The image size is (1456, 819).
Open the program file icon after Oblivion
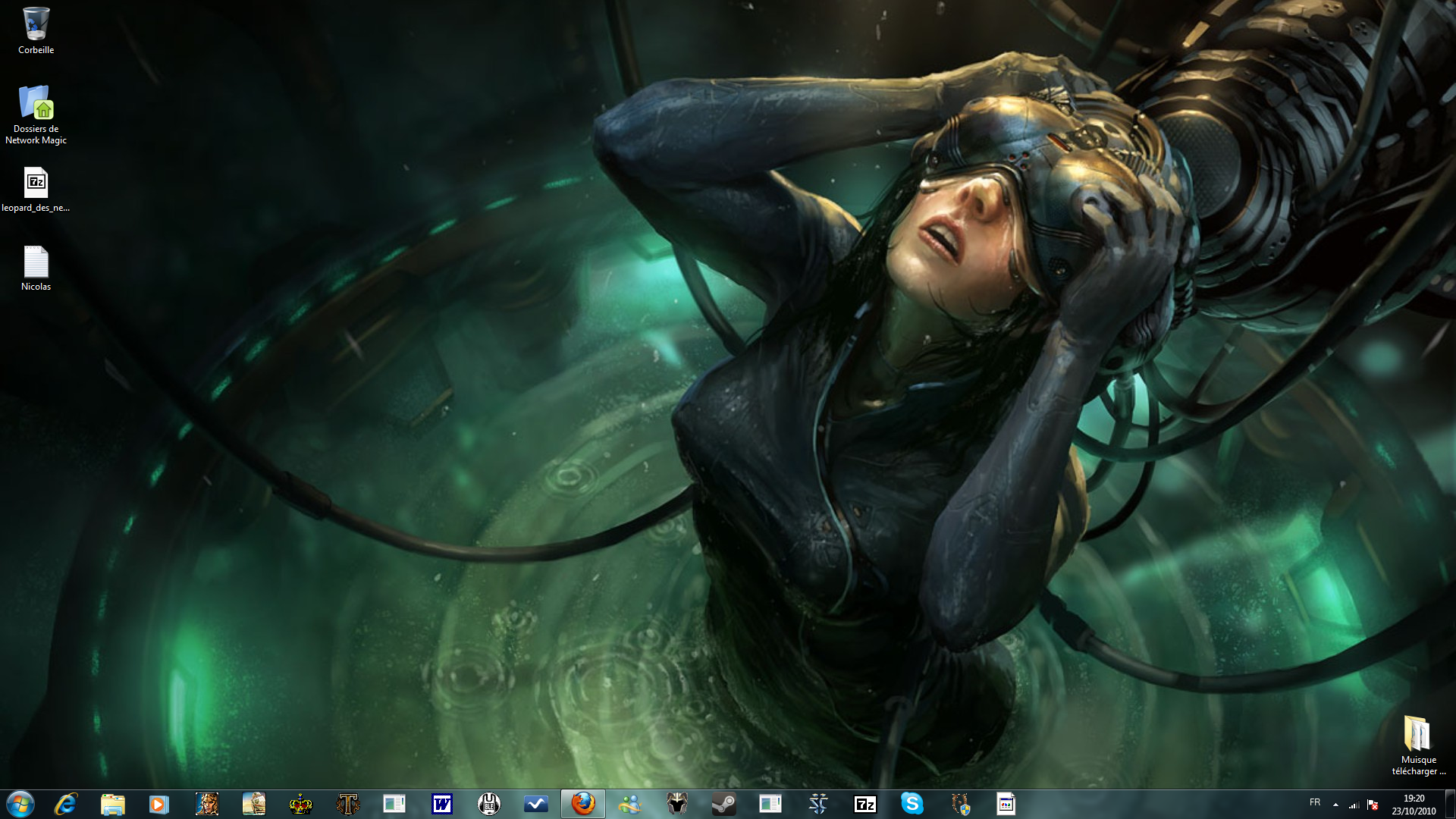[x=1006, y=804]
